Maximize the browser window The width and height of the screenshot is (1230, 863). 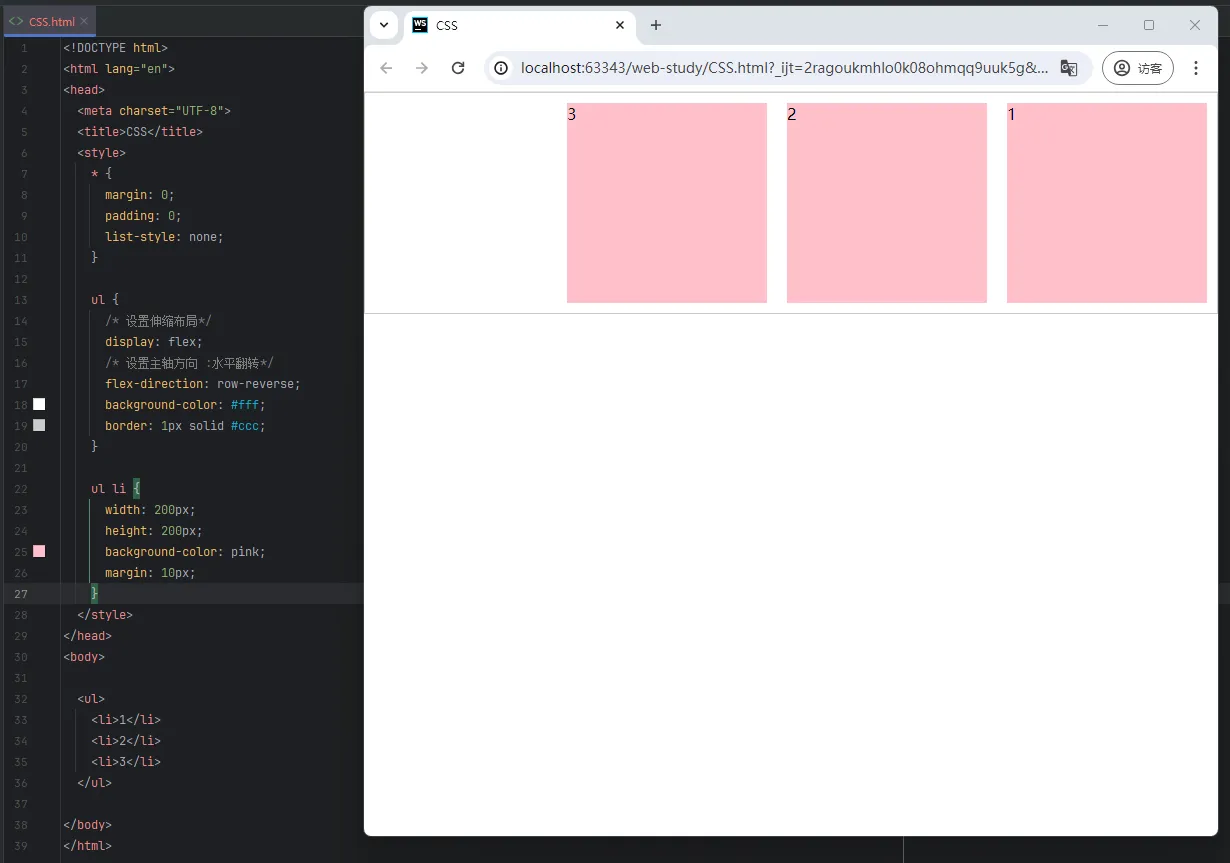(1149, 25)
